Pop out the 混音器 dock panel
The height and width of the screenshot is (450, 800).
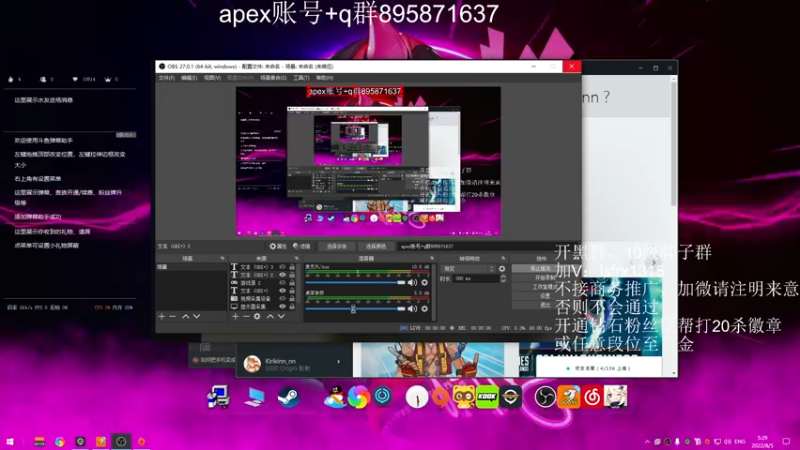click(432, 258)
